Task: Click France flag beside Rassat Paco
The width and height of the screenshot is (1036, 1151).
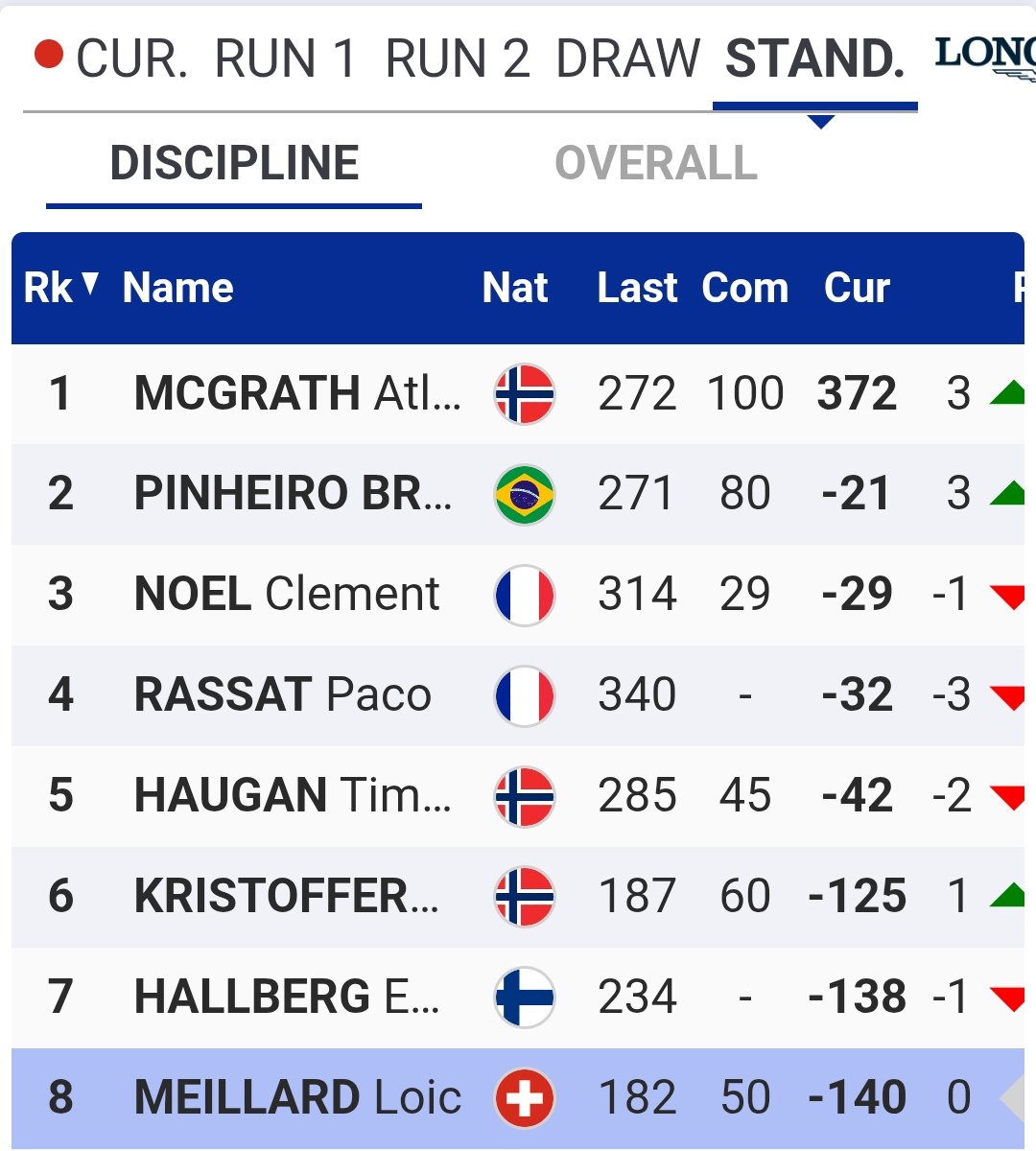Action: 524,695
